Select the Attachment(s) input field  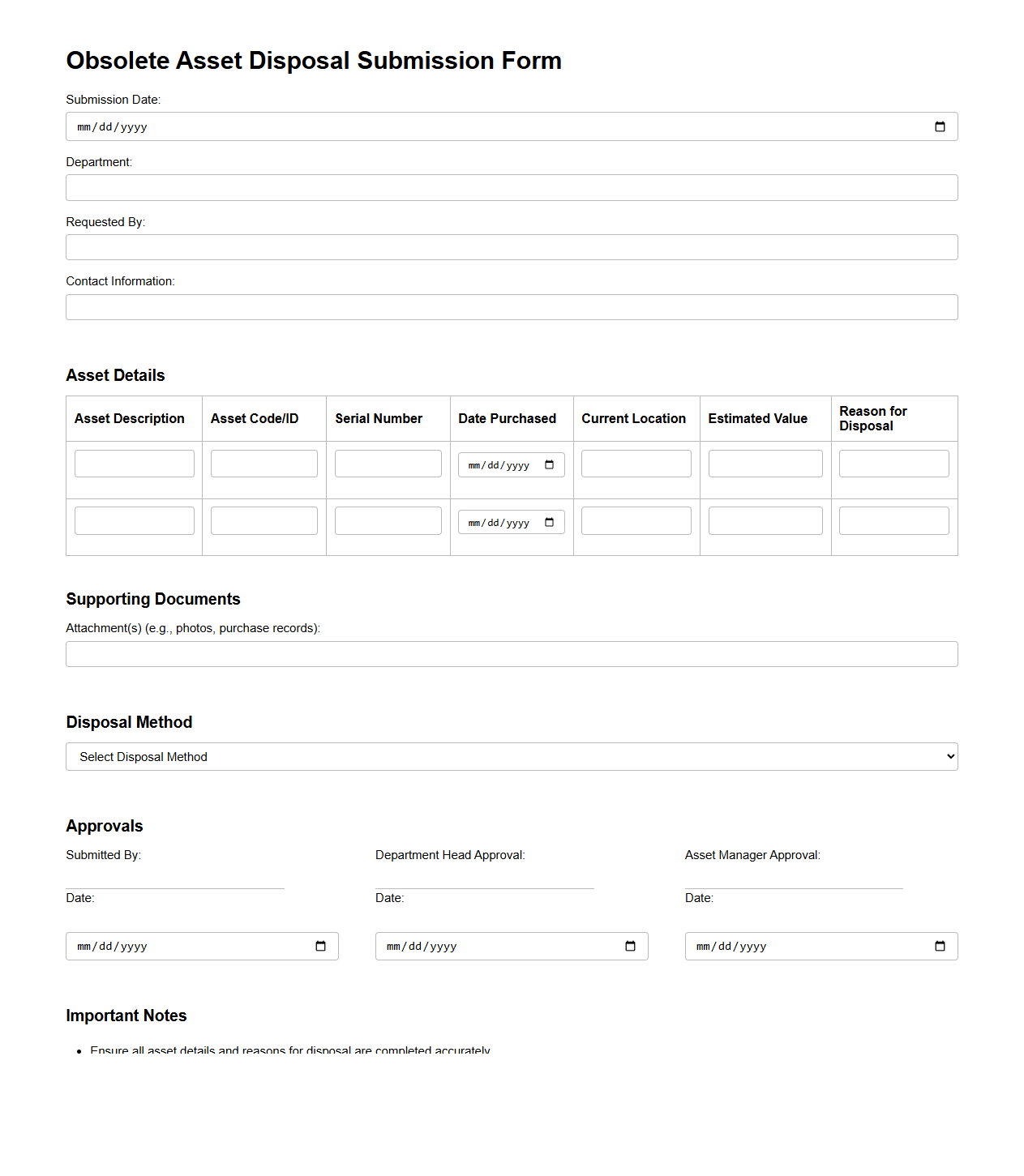(x=512, y=654)
